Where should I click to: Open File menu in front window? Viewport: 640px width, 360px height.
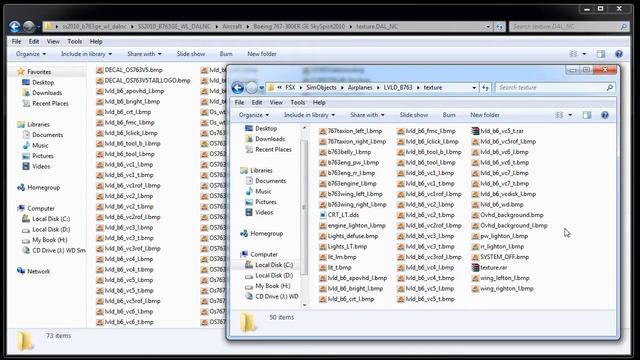pyautogui.click(x=240, y=102)
